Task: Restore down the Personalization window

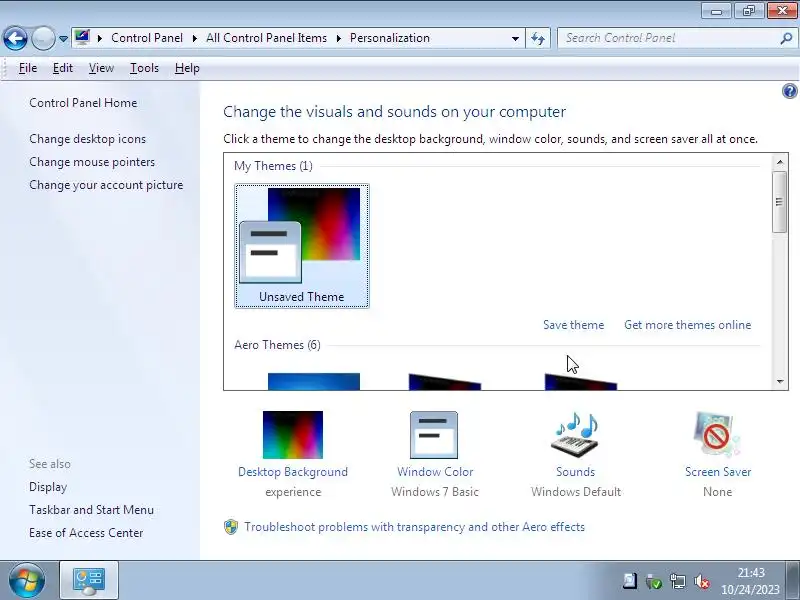Action: click(749, 11)
